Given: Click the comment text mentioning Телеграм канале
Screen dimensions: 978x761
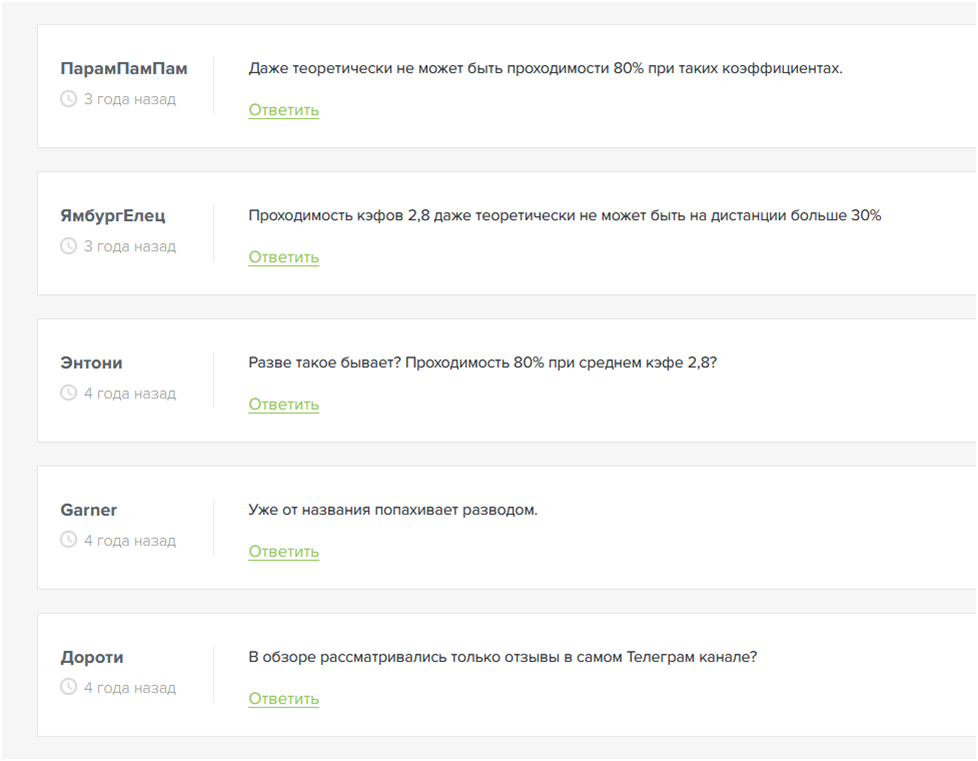Looking at the screenshot, I should point(503,657).
